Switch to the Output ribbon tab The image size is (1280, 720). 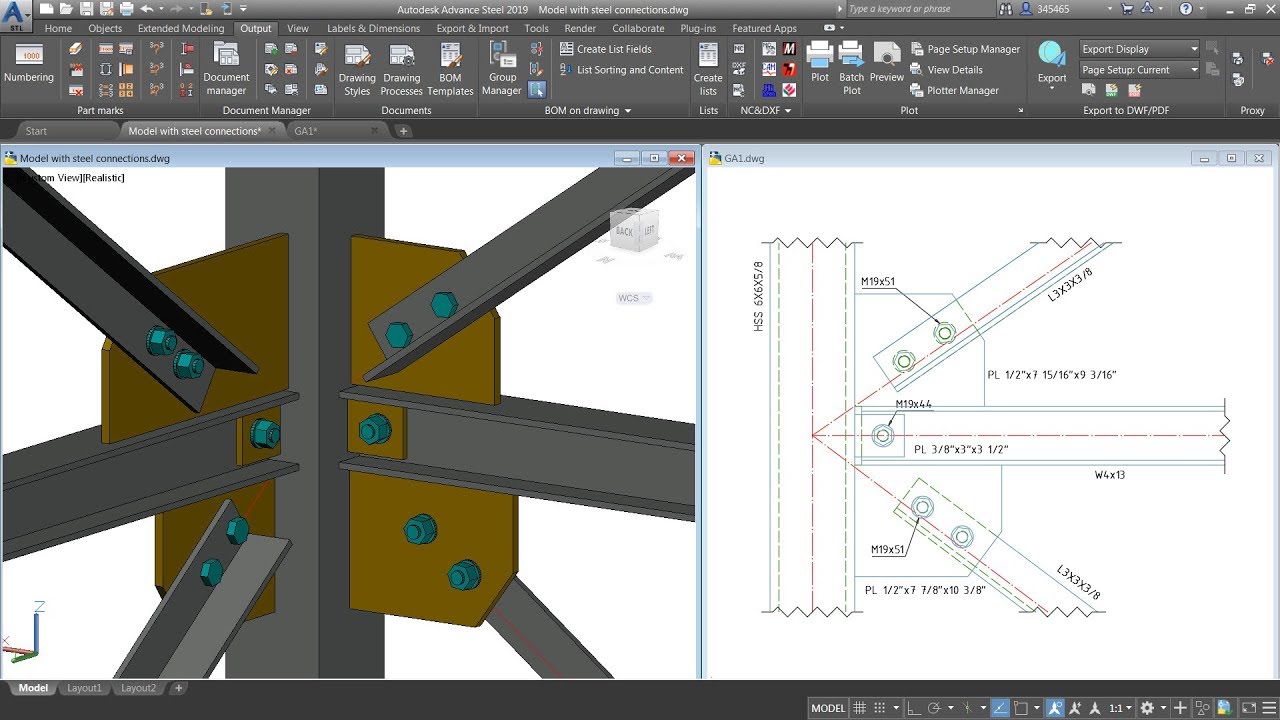coord(255,28)
